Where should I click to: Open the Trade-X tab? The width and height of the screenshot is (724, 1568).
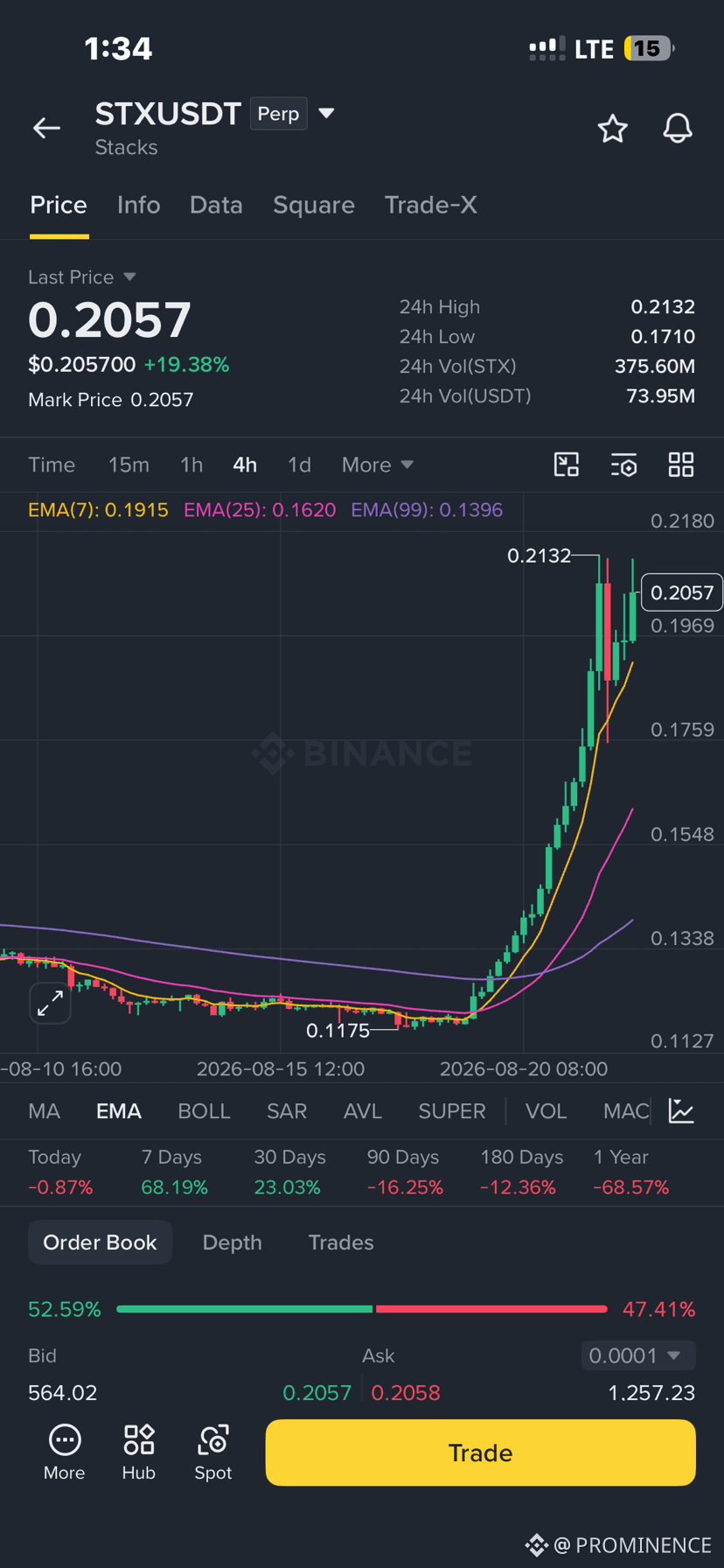(x=431, y=205)
